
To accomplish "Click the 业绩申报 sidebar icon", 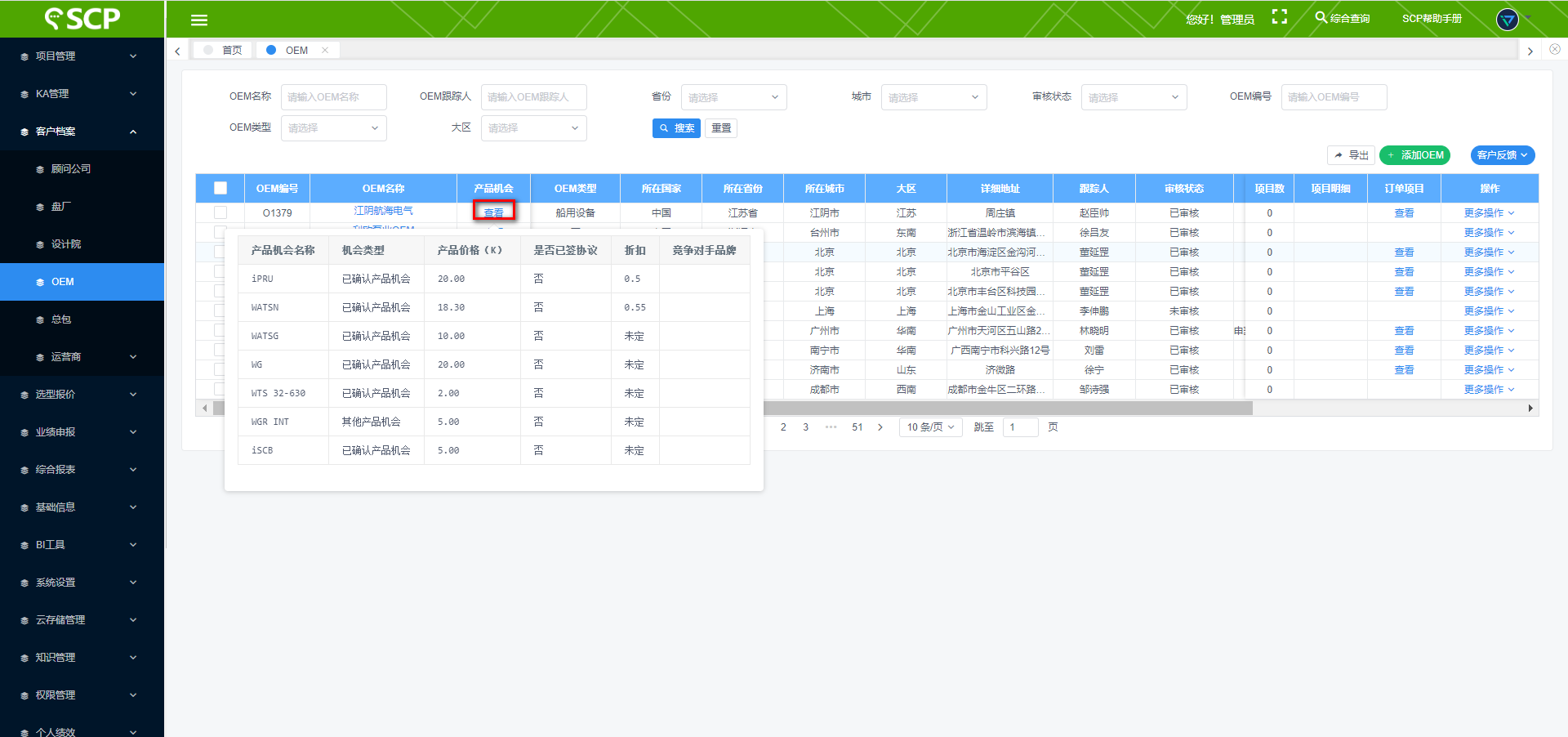I will coord(24,432).
